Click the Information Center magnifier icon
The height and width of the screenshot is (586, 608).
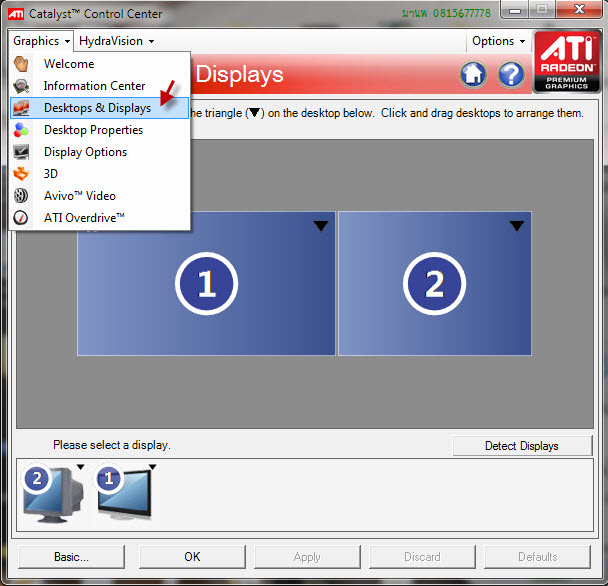coord(21,86)
